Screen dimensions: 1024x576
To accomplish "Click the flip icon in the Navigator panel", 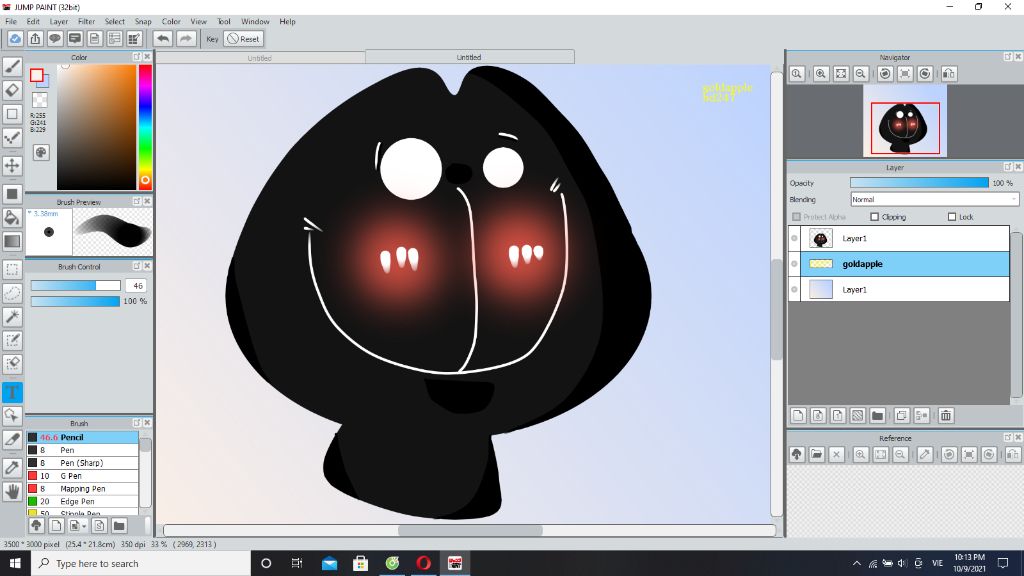I will pyautogui.click(x=949, y=74).
